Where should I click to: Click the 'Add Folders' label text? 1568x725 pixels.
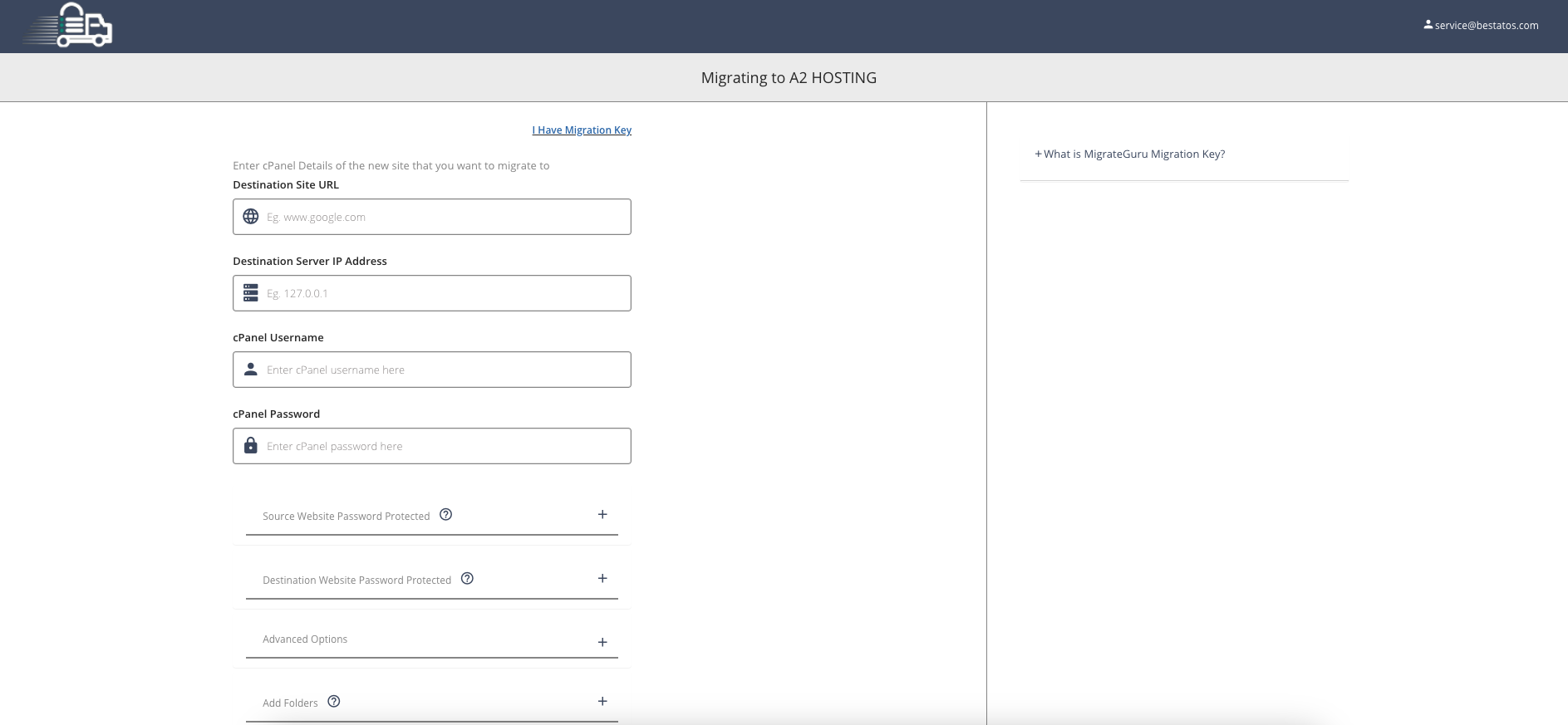point(290,703)
